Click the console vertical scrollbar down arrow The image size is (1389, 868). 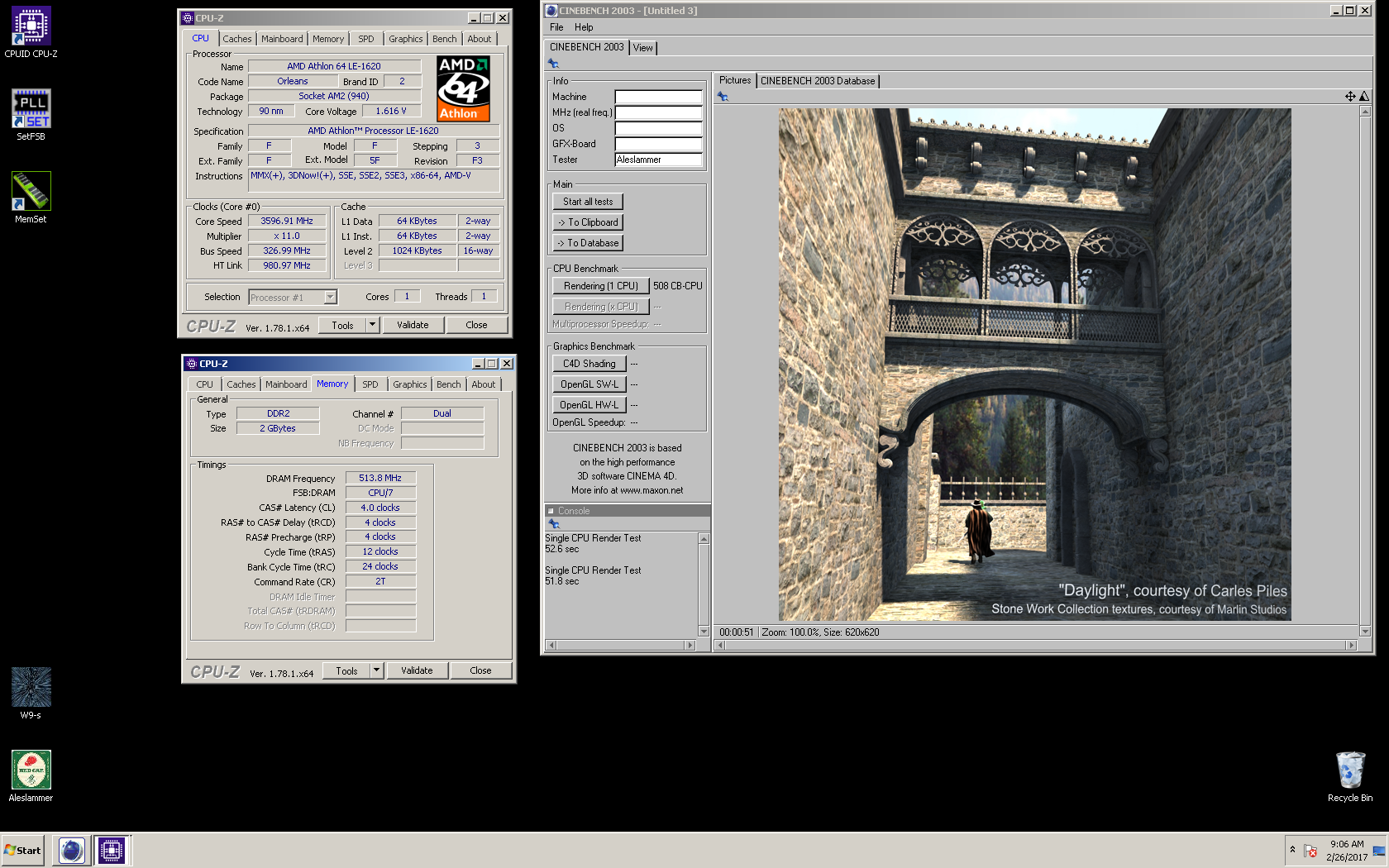[x=704, y=632]
